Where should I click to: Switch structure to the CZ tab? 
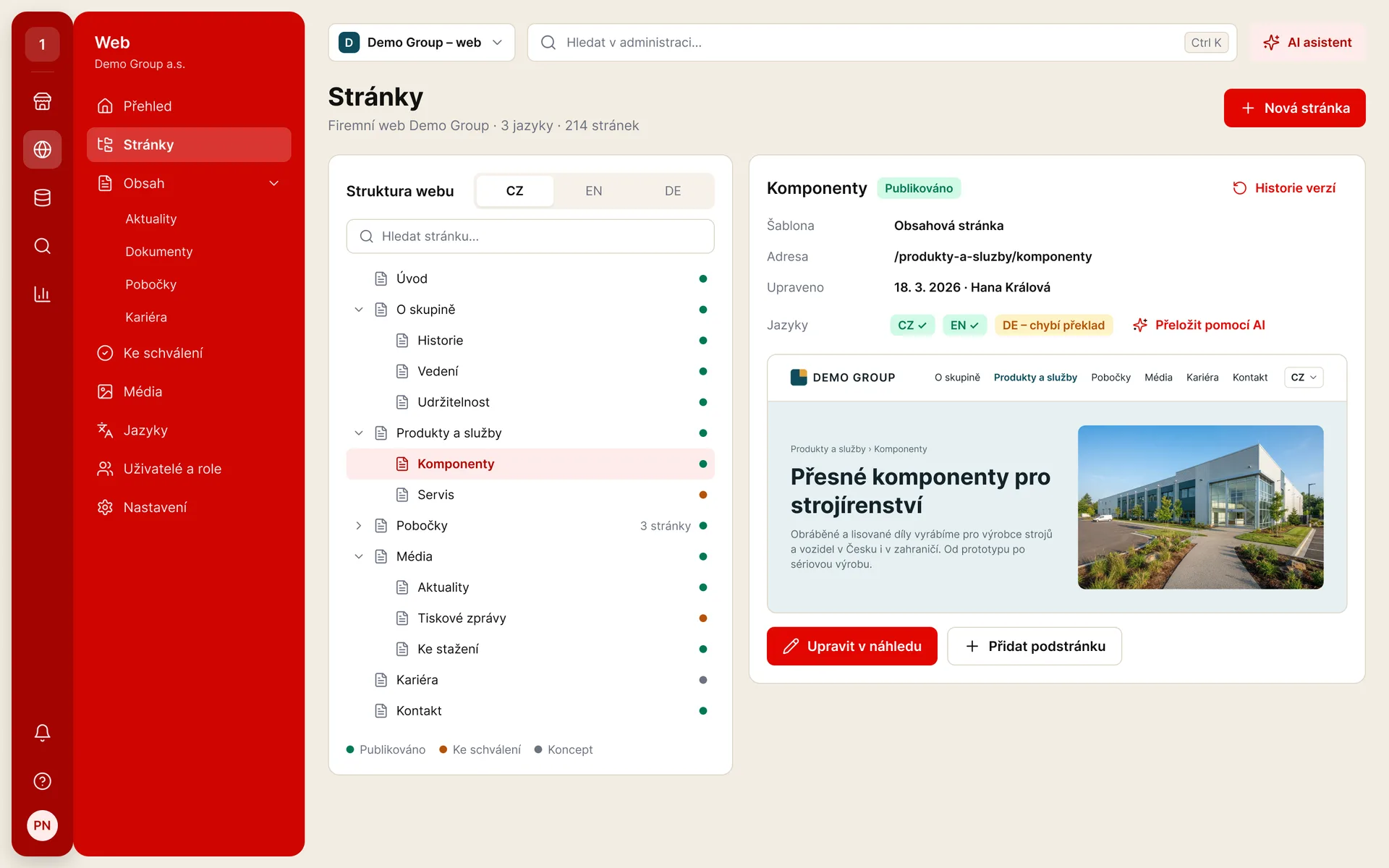[514, 191]
